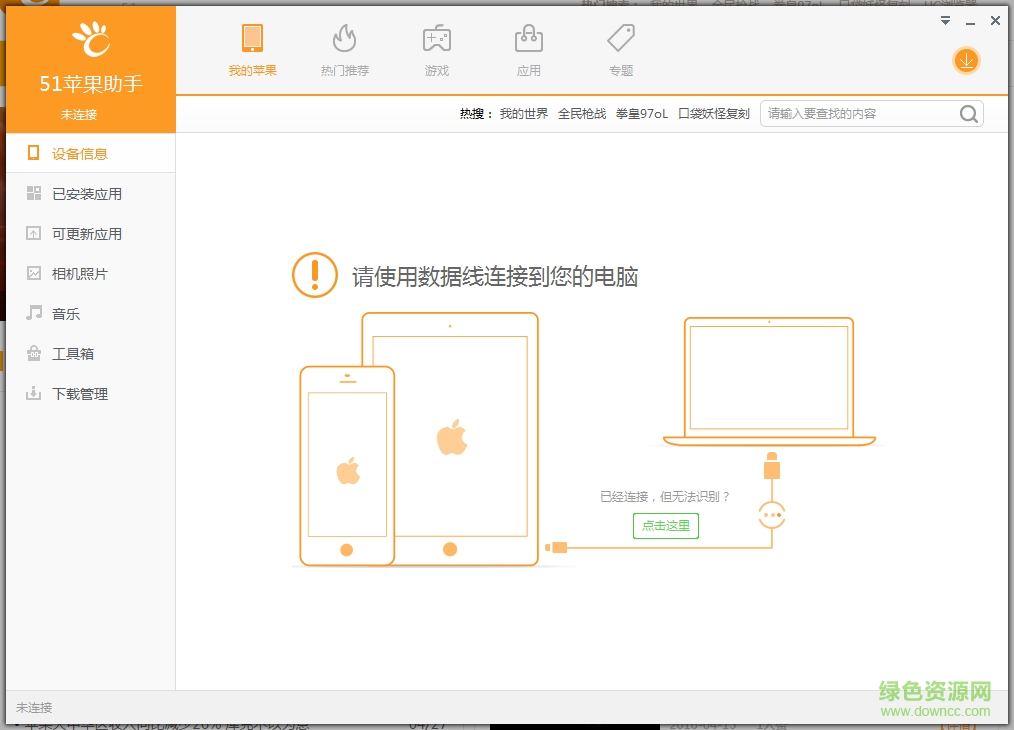Open the 音乐 (Music) section
This screenshot has width=1014, height=730.
(70, 313)
